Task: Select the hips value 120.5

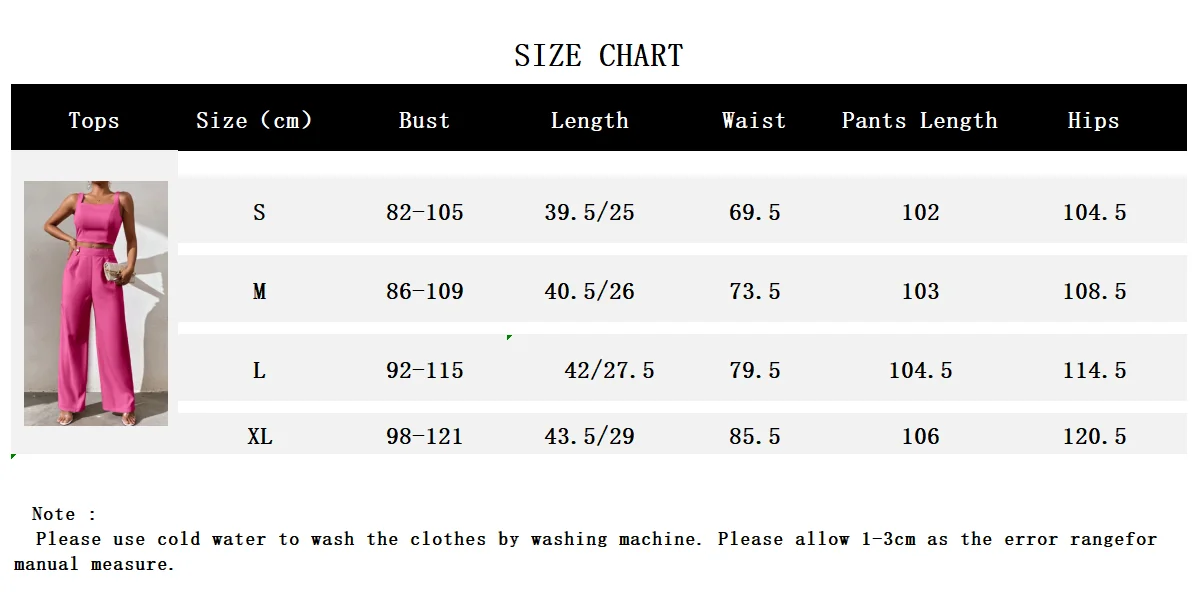Action: pyautogui.click(x=1094, y=436)
